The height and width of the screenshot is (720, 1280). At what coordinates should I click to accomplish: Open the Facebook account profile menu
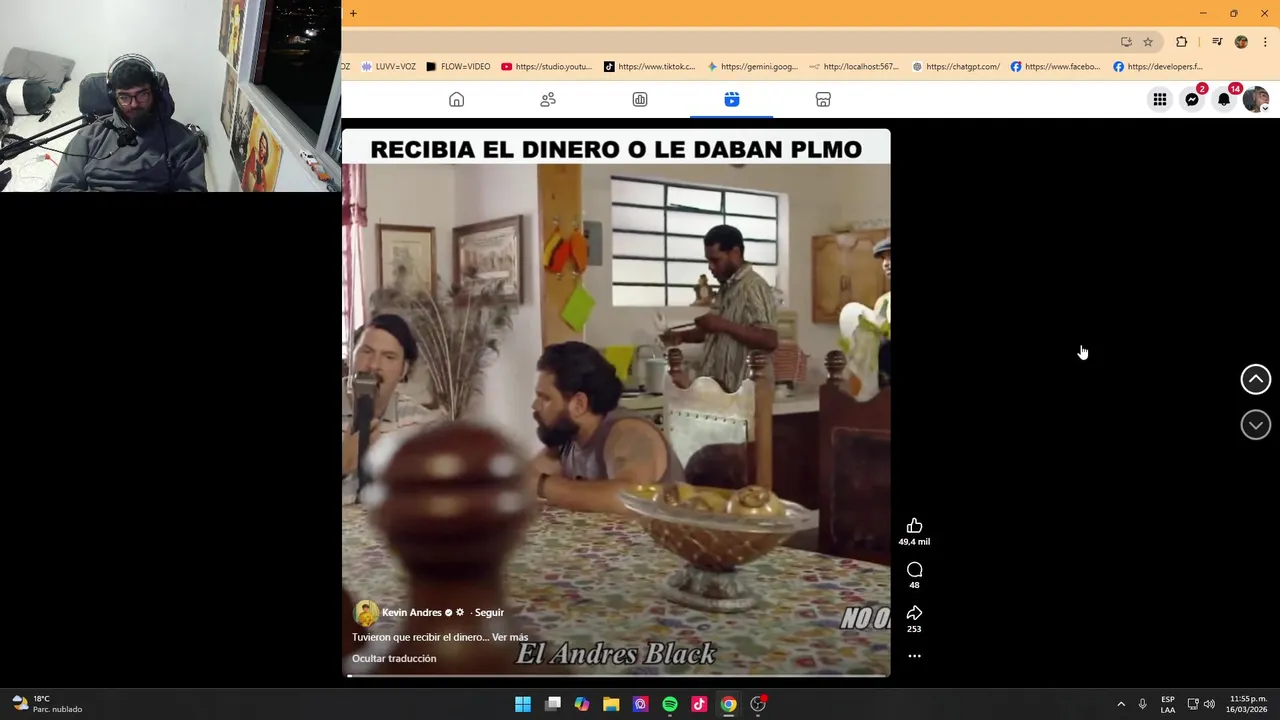(1256, 99)
